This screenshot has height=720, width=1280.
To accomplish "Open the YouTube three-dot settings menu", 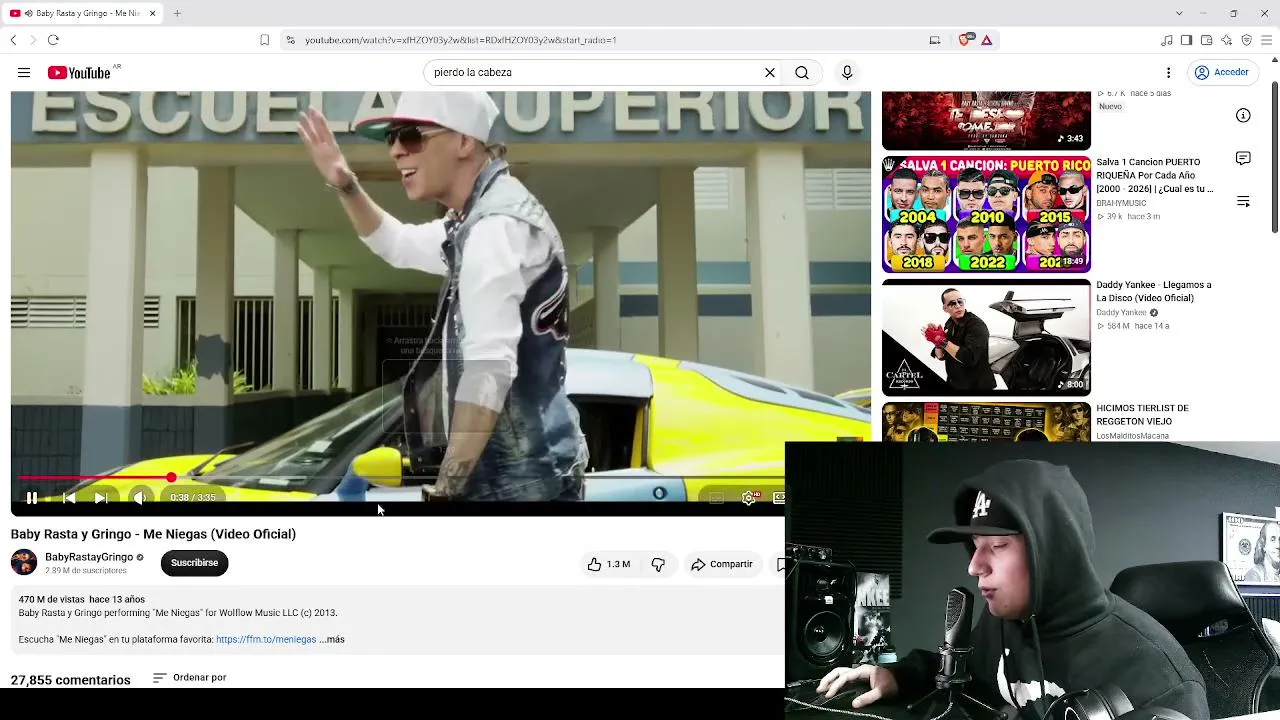I will coord(1168,72).
